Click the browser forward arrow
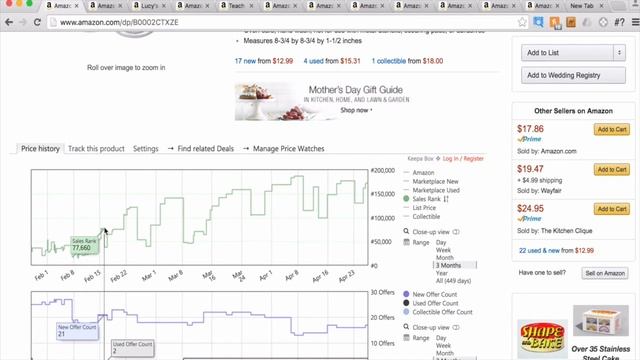The image size is (640, 360). pyautogui.click(x=23, y=22)
